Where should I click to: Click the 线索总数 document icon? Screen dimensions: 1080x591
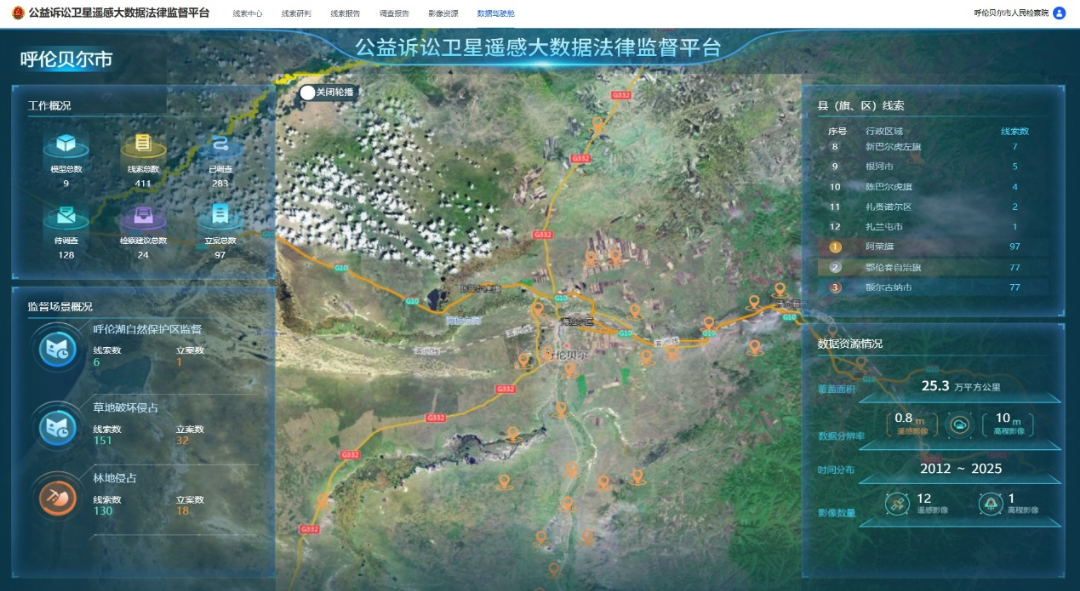tap(143, 145)
